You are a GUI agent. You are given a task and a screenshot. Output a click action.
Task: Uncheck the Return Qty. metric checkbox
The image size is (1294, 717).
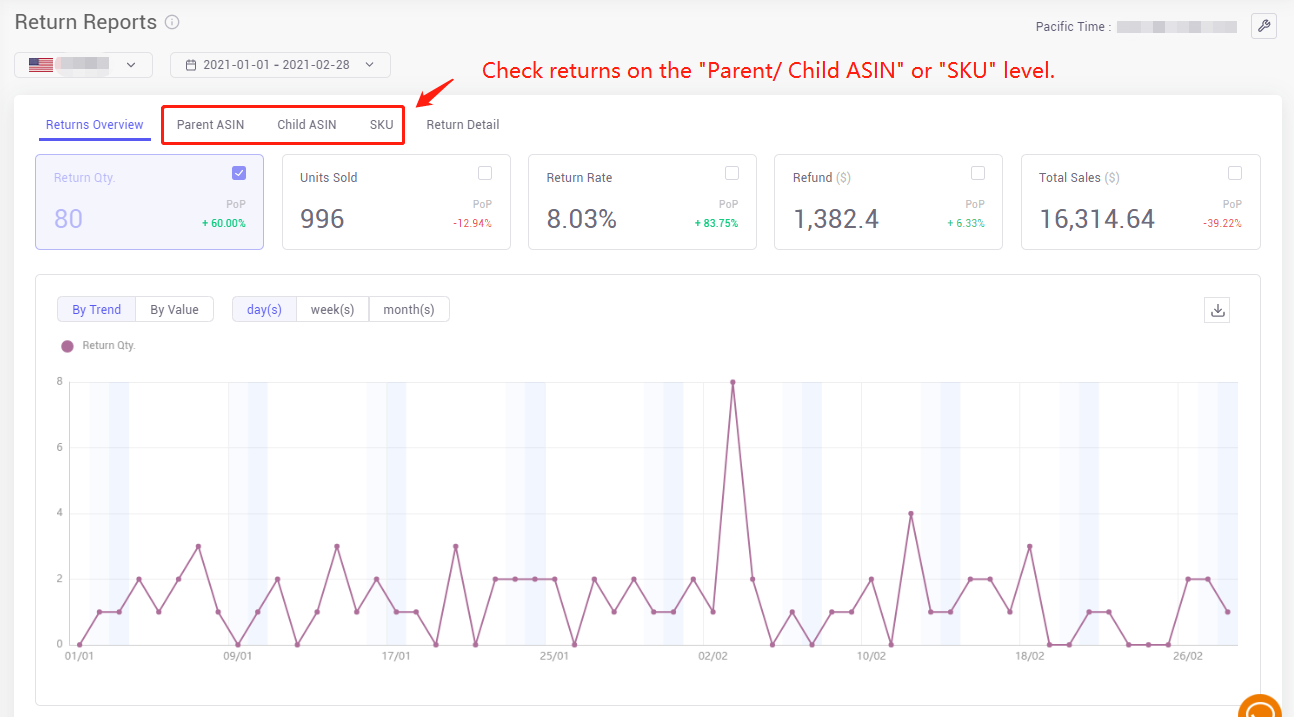239,172
